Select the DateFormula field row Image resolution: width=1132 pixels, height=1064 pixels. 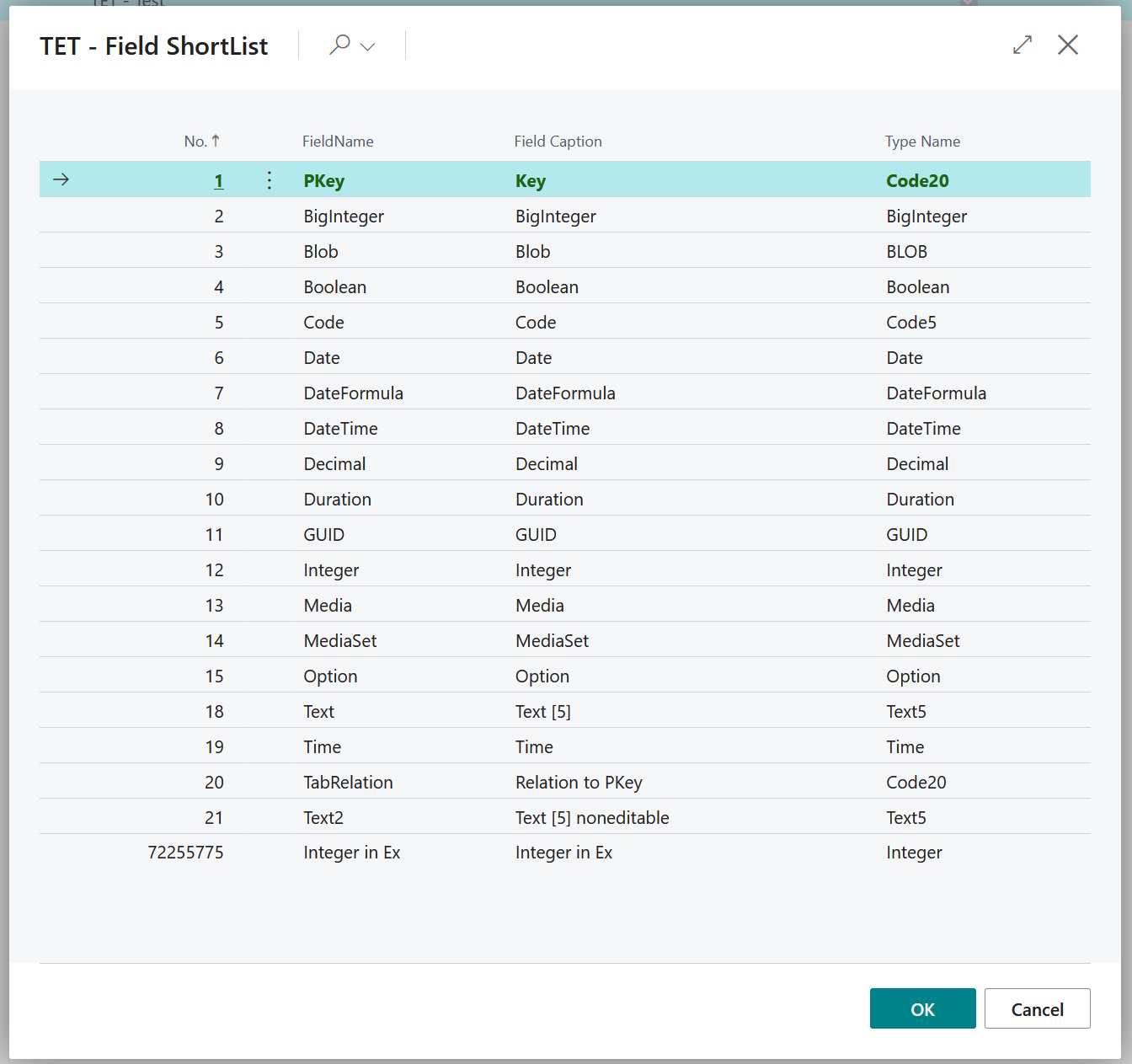click(353, 393)
